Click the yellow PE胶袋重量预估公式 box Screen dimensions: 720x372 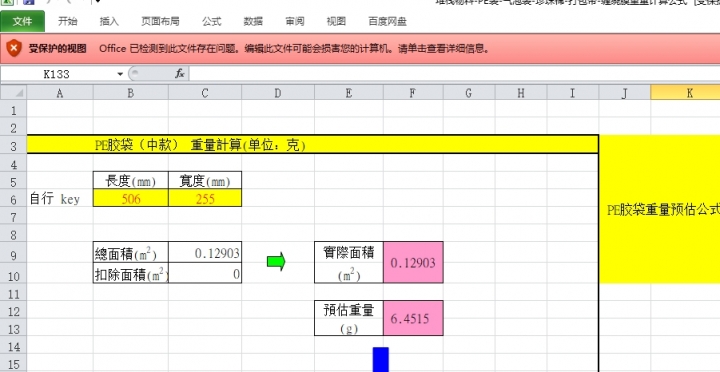coord(660,209)
